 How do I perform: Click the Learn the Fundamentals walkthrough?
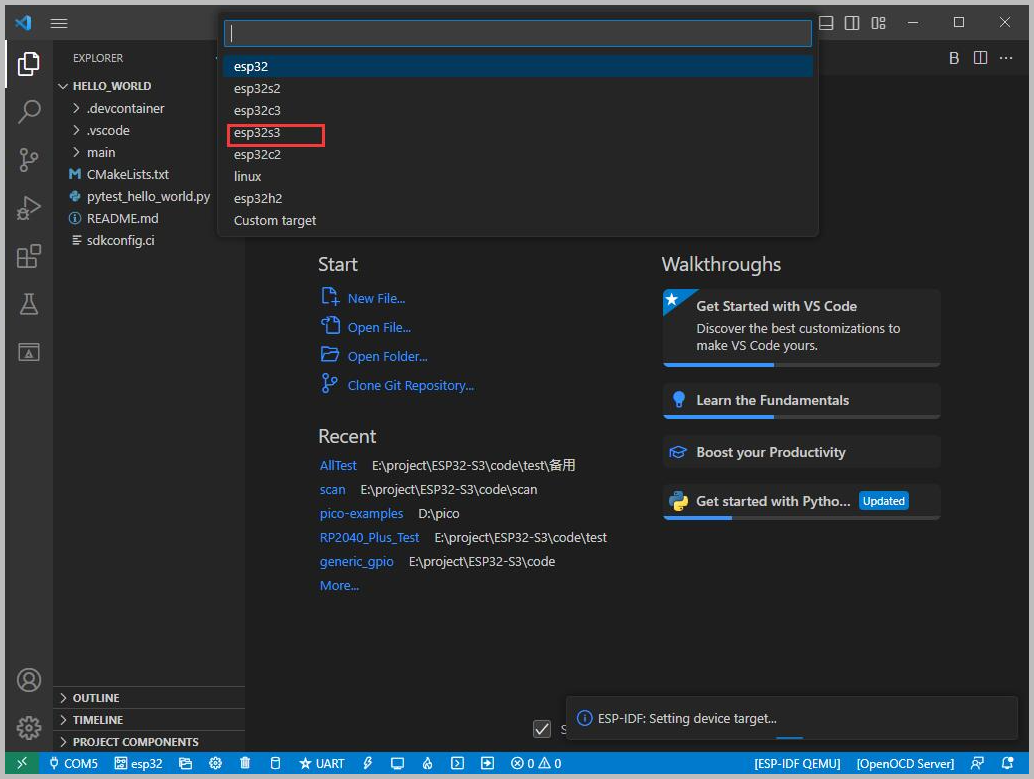click(x=772, y=400)
